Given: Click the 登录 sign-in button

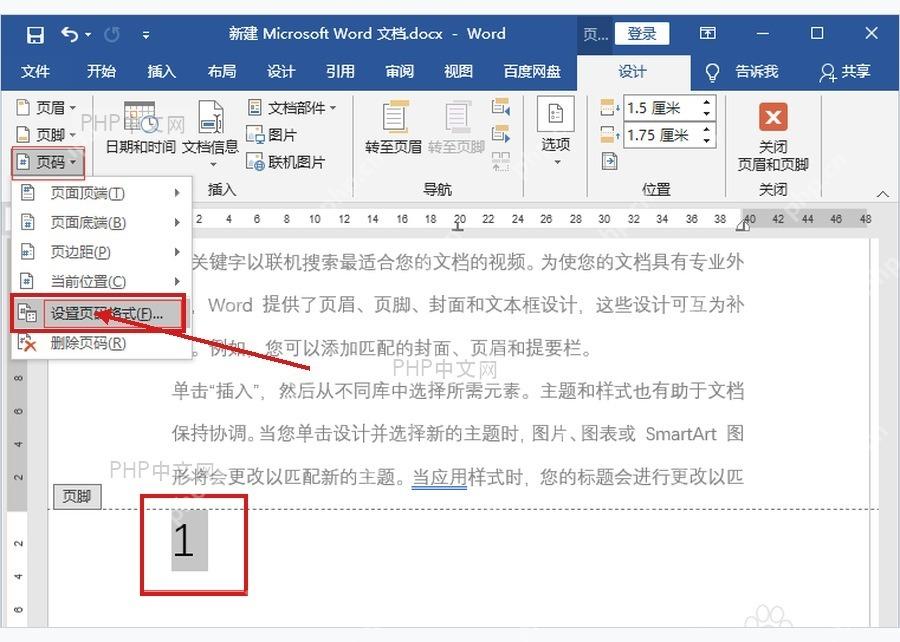Looking at the screenshot, I should (642, 33).
